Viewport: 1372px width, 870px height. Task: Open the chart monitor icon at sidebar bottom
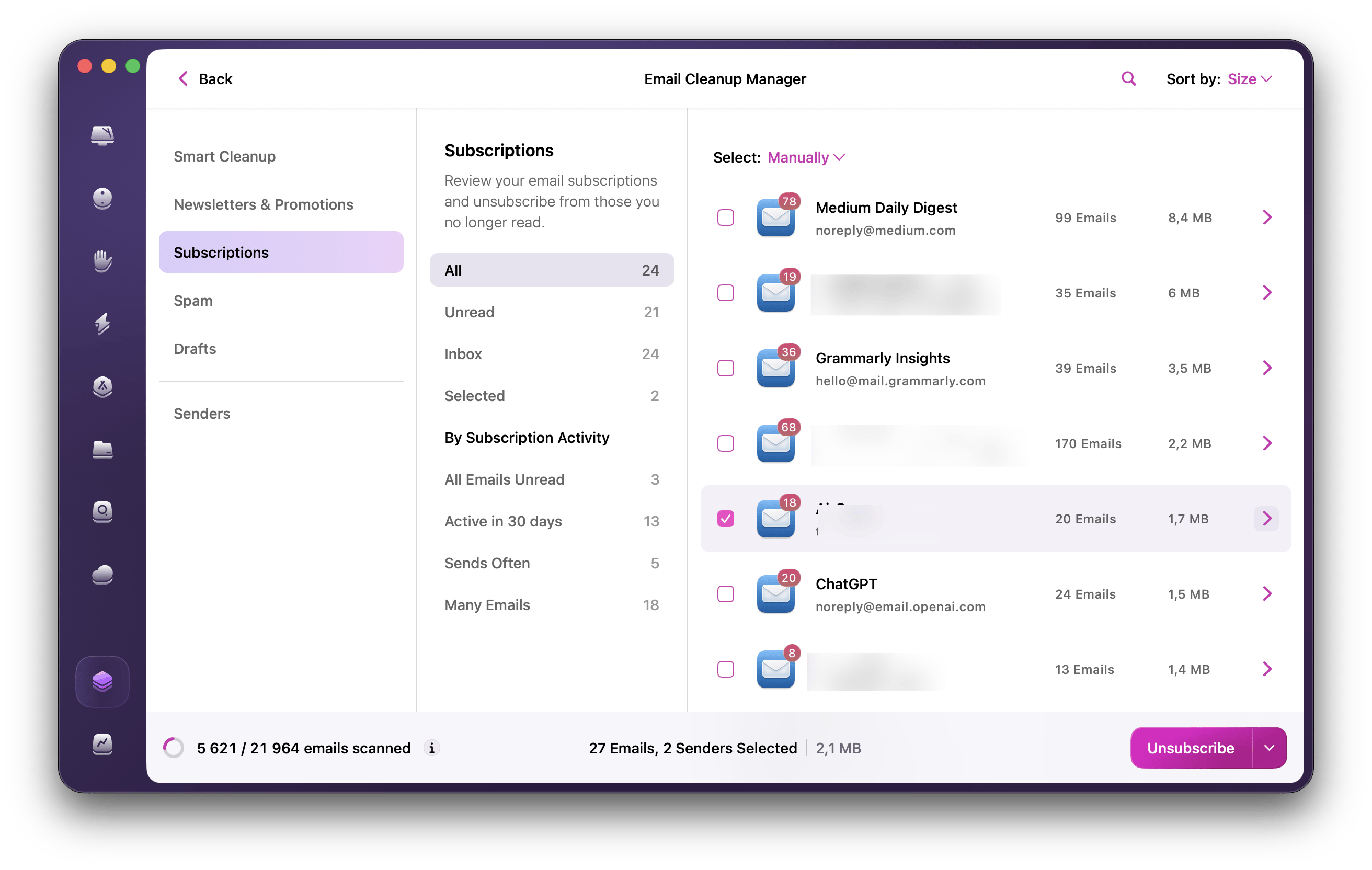coord(102,744)
